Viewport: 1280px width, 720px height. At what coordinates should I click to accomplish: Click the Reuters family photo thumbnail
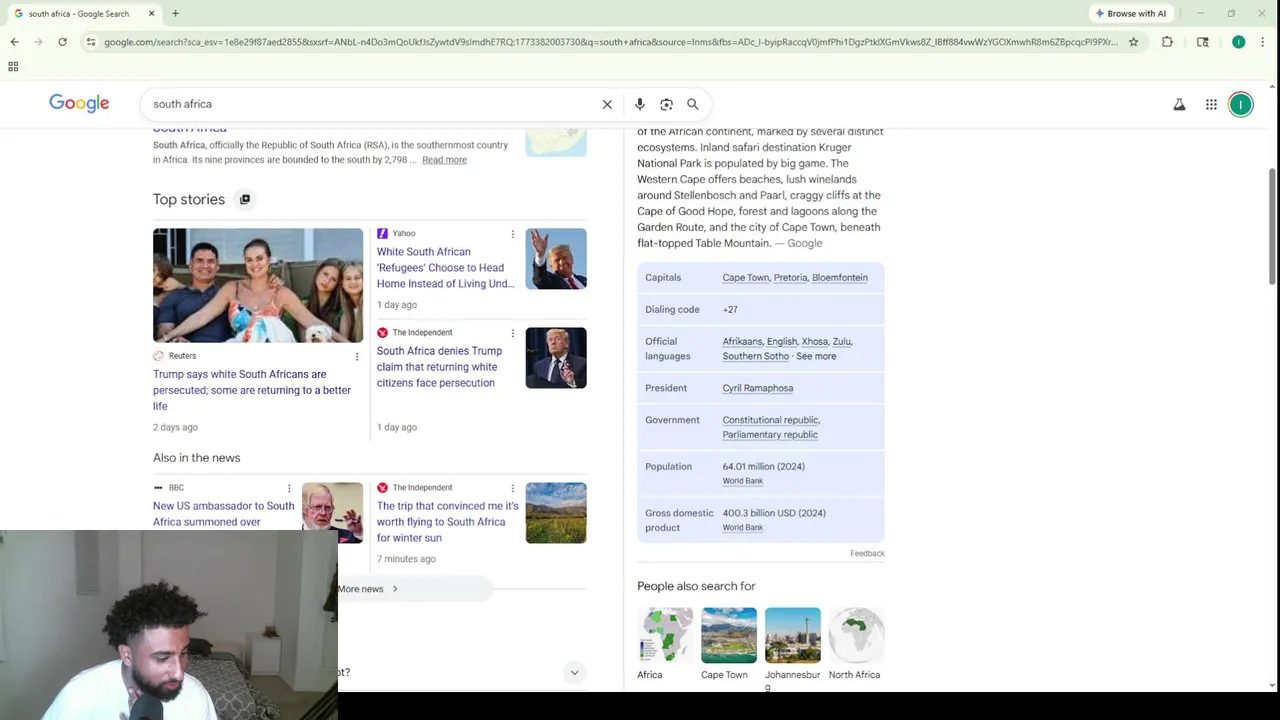pos(258,285)
